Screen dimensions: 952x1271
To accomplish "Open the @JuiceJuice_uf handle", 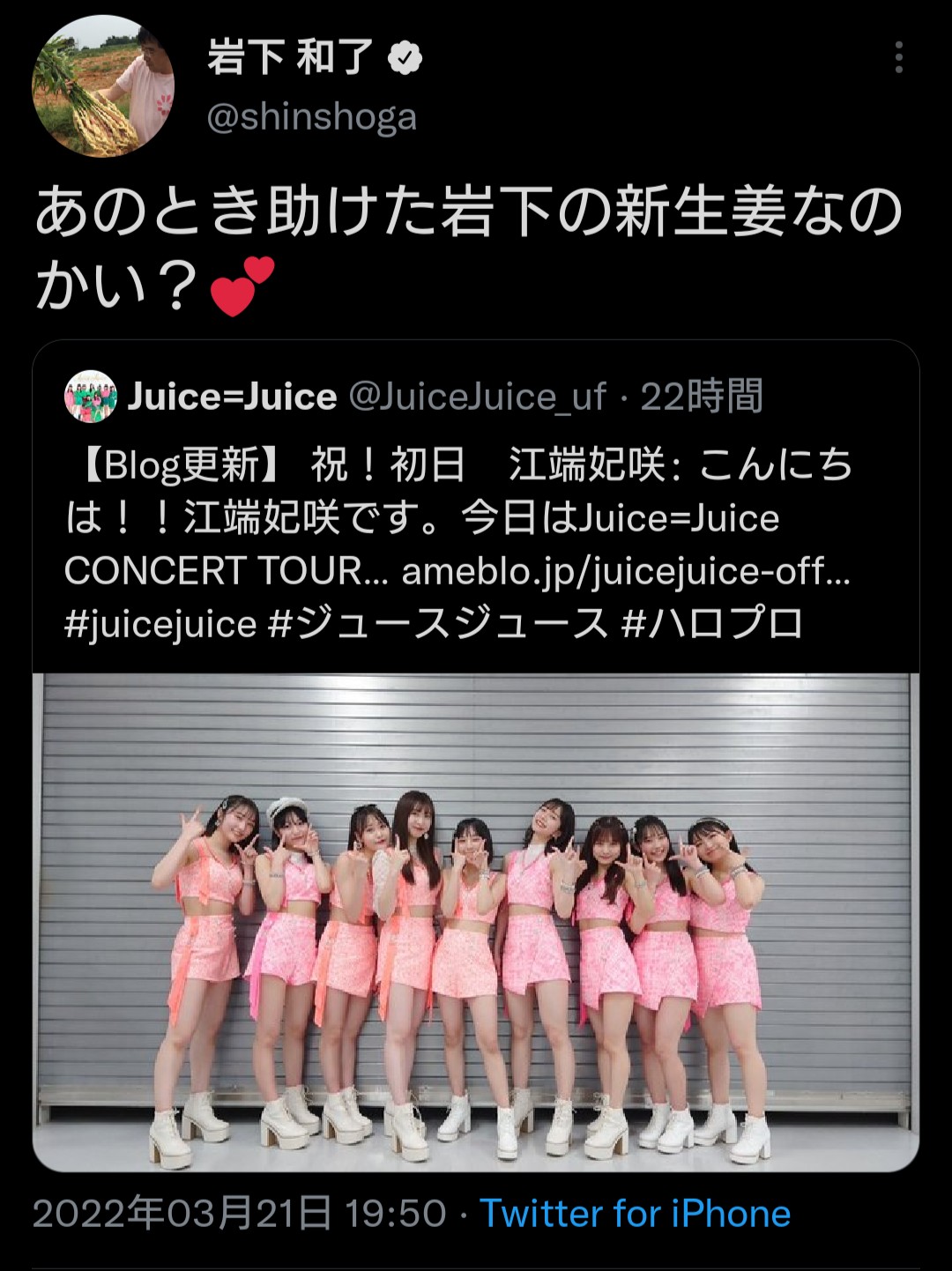I will coord(478,397).
